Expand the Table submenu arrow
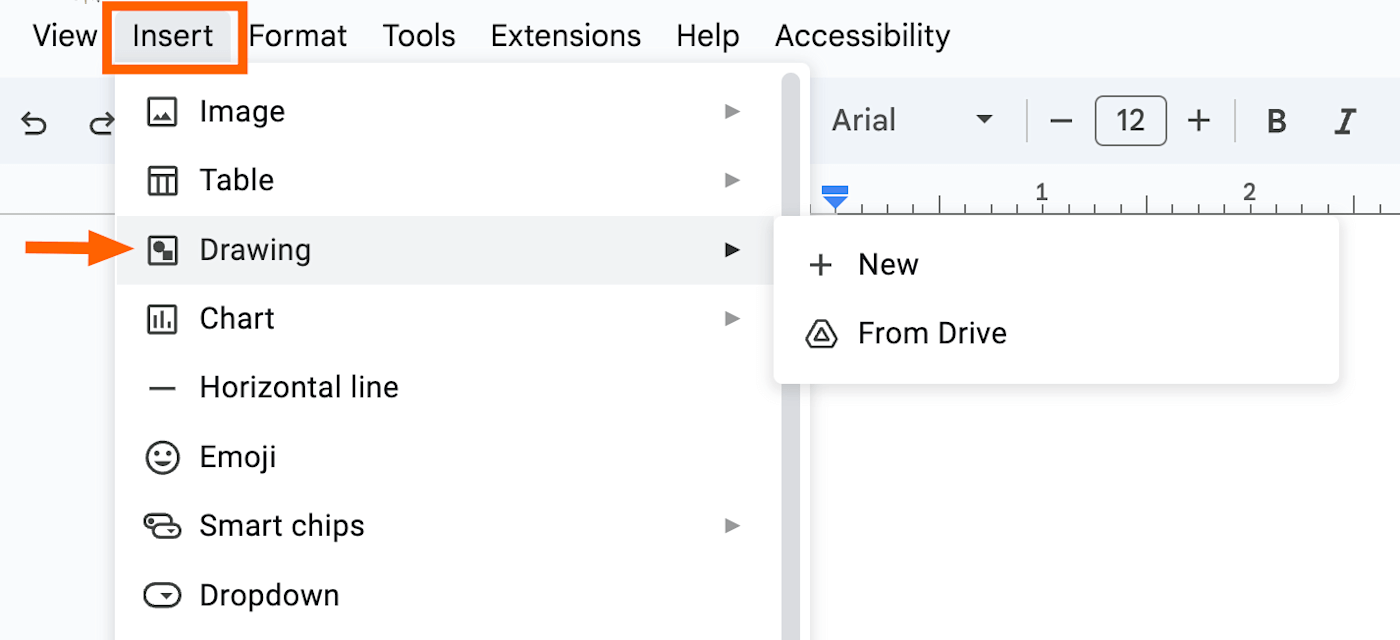 point(732,180)
